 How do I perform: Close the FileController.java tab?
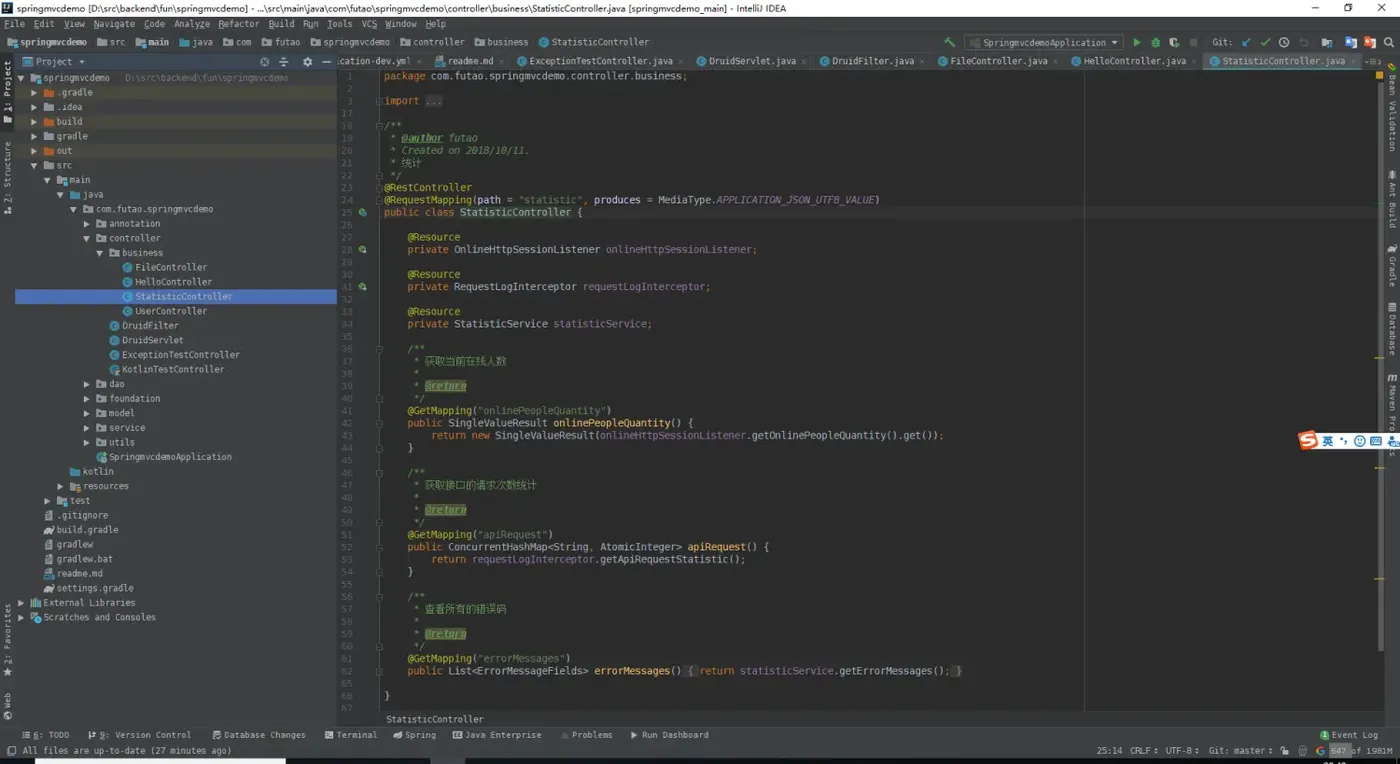(1056, 61)
